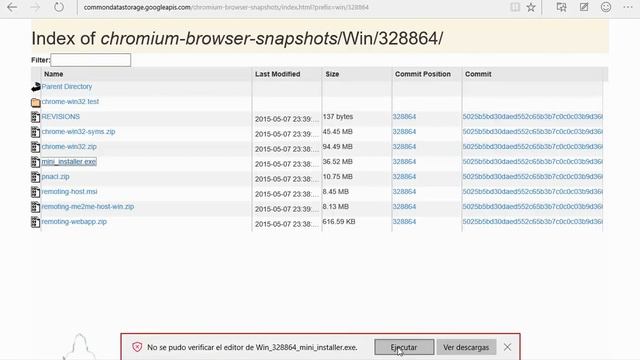Open commit hash link in REVISIONS row
640x360 pixels.
[533, 117]
